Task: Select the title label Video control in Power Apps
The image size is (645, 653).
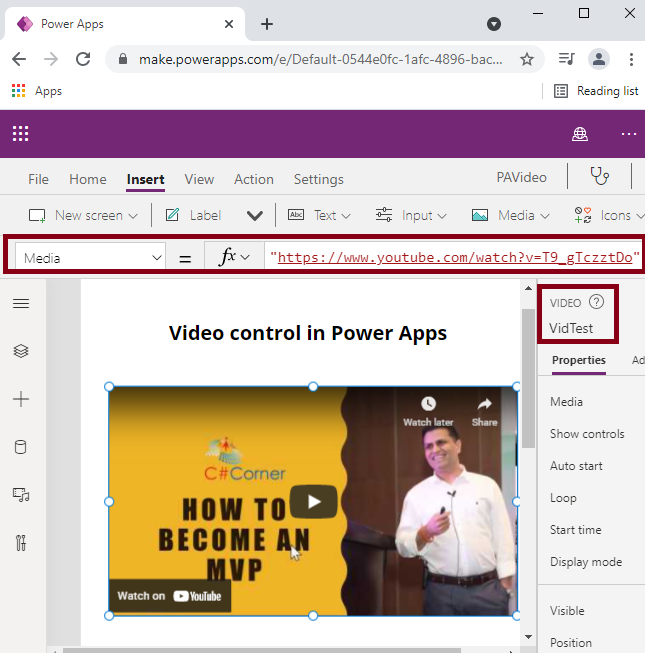Action: pos(308,333)
